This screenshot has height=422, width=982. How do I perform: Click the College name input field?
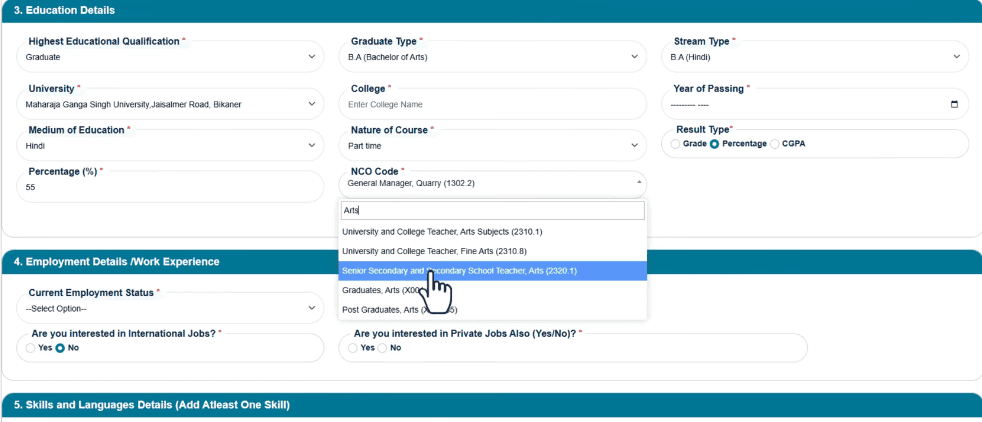pyautogui.click(x=492, y=105)
